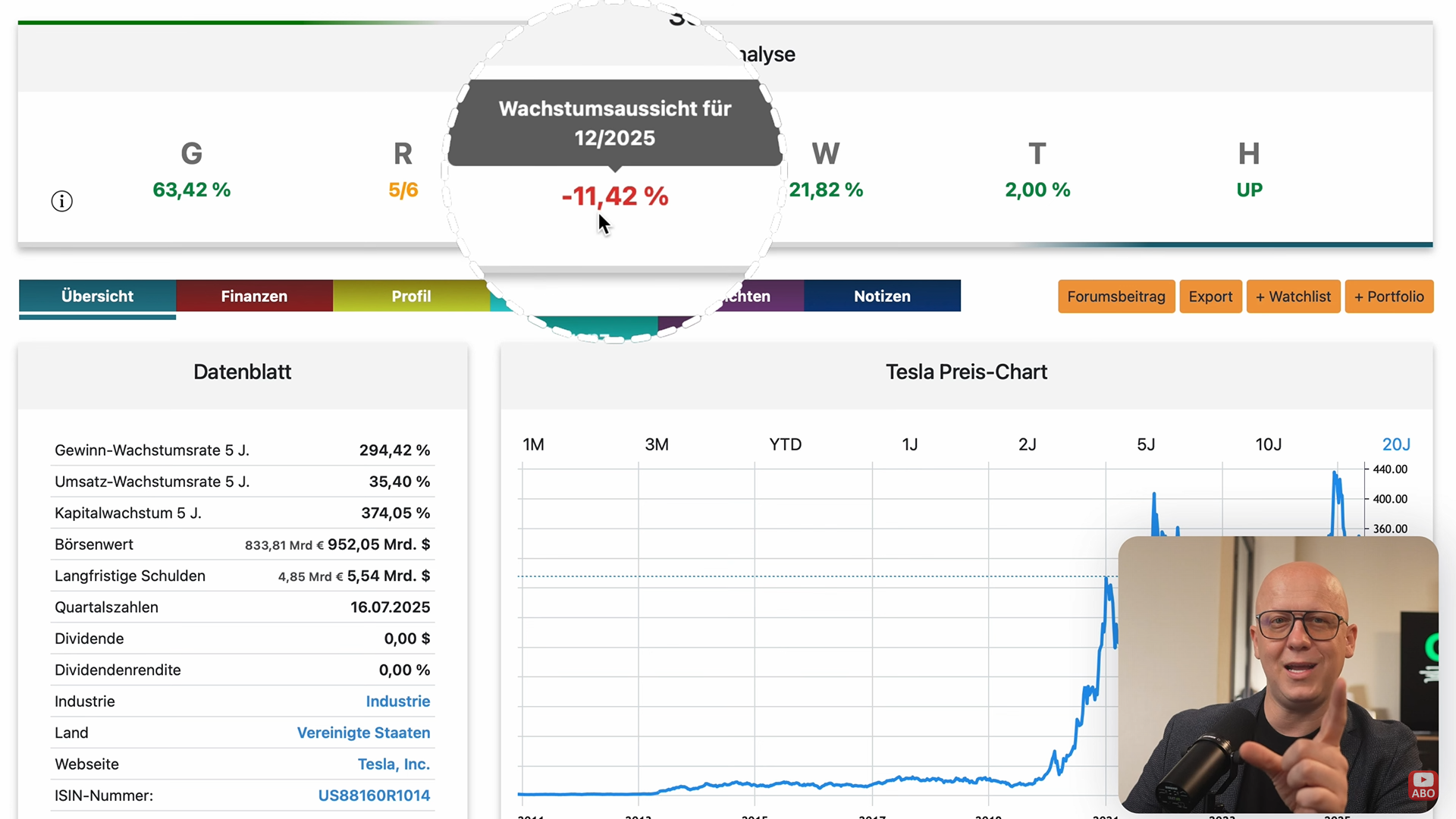Click the Forumsbeitrag button
Viewport: 1456px width, 819px height.
[x=1116, y=297]
